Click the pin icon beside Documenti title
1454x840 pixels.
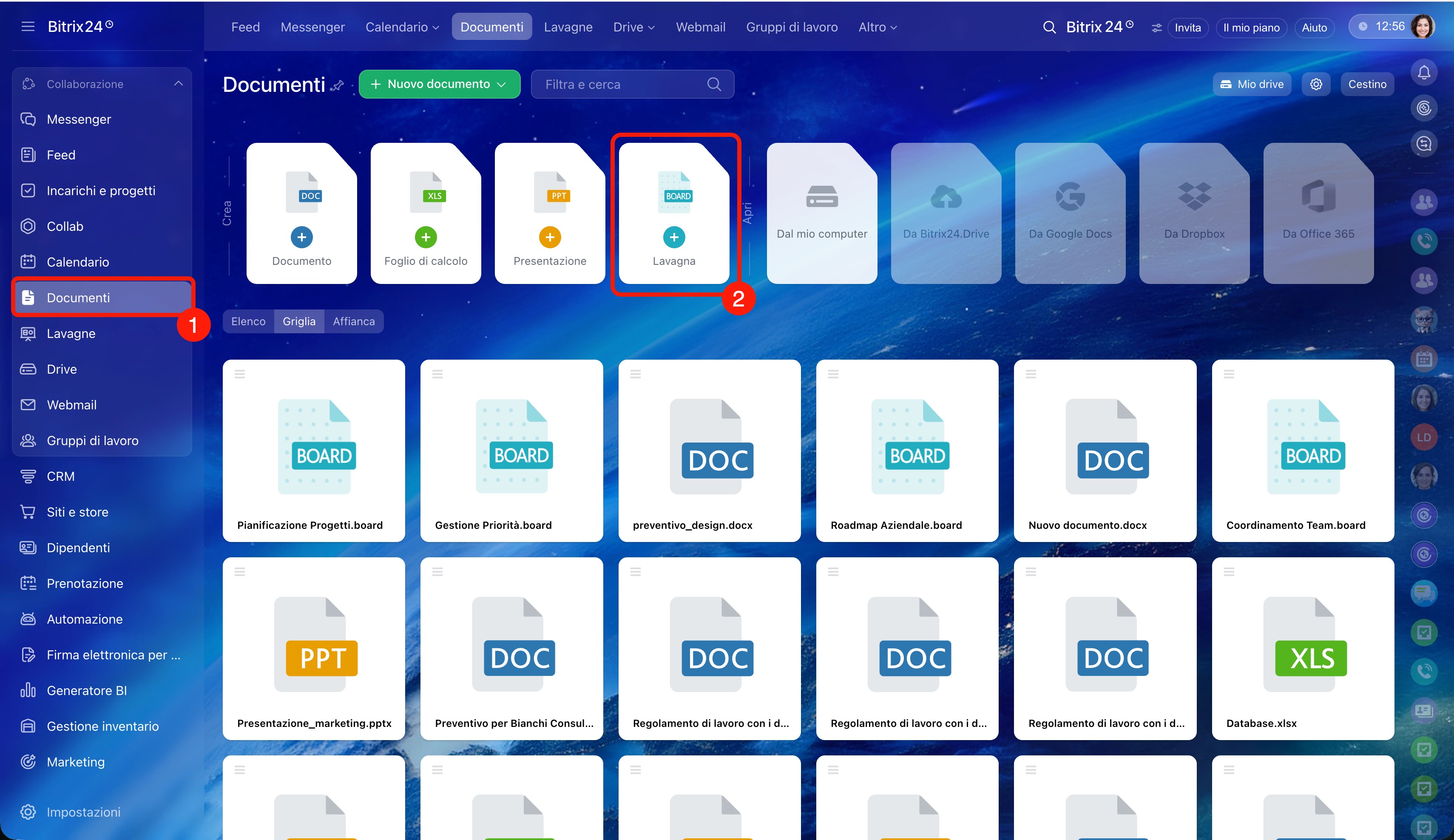338,85
